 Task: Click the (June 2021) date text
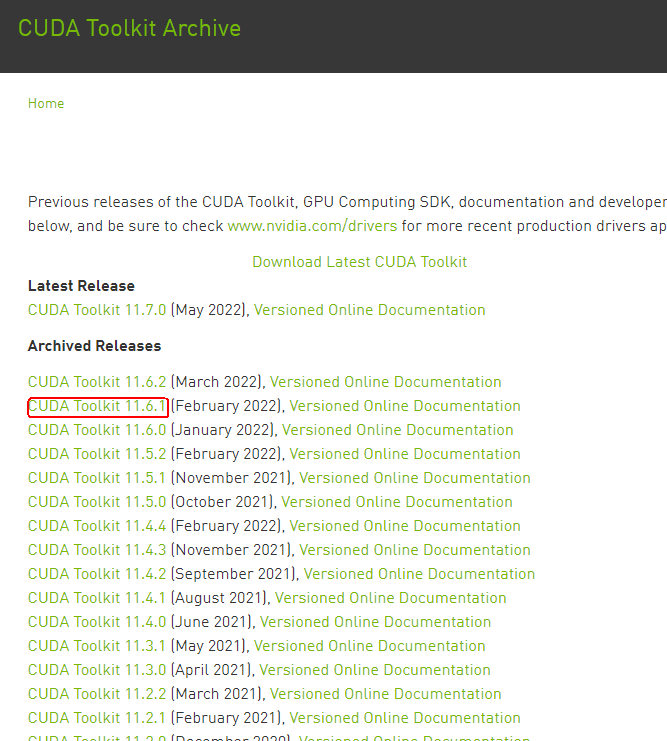click(x=211, y=622)
